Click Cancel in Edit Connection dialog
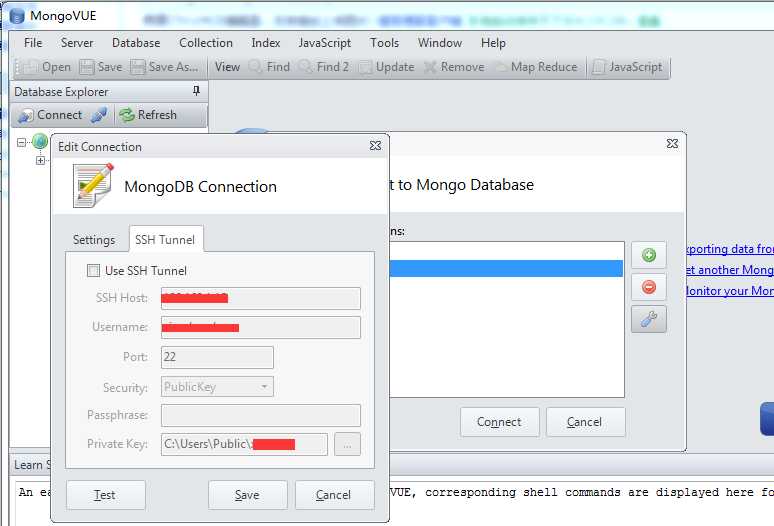 [334, 495]
